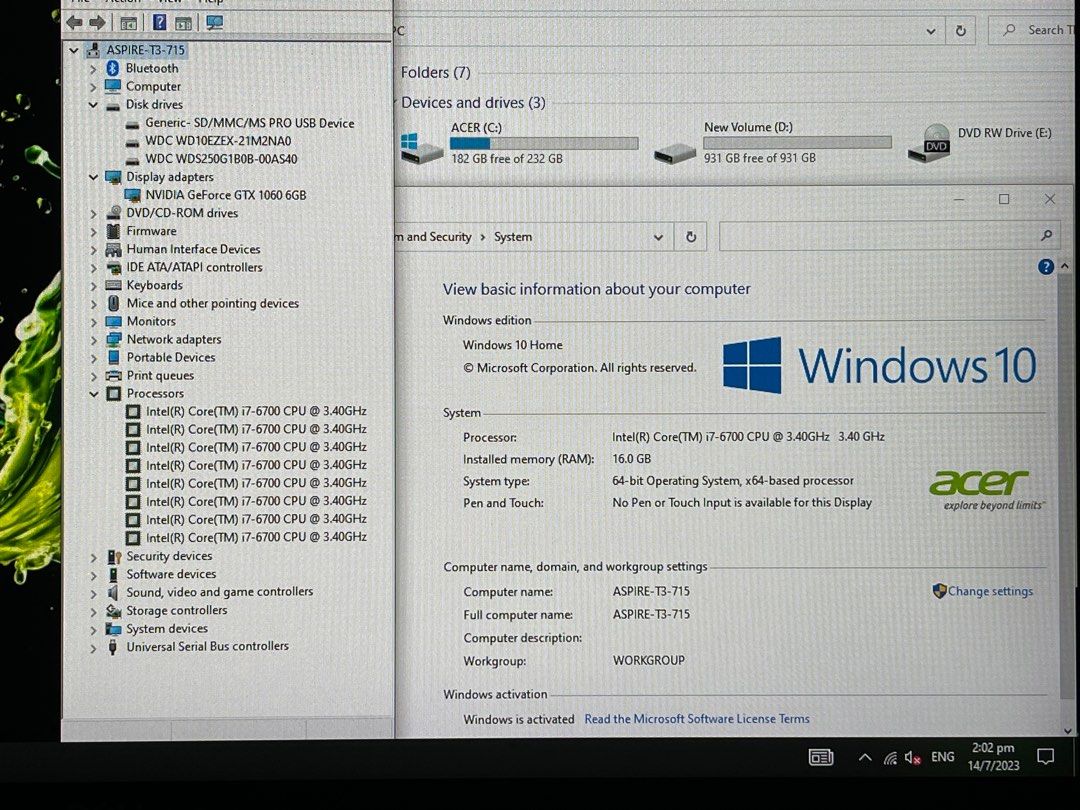Click the touch keyboard icon in the taskbar
Viewport: 1080px width, 810px height.
tap(821, 758)
